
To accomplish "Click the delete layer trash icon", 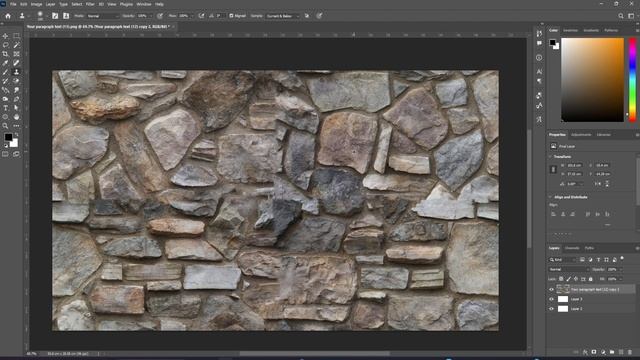I will click(x=630, y=352).
